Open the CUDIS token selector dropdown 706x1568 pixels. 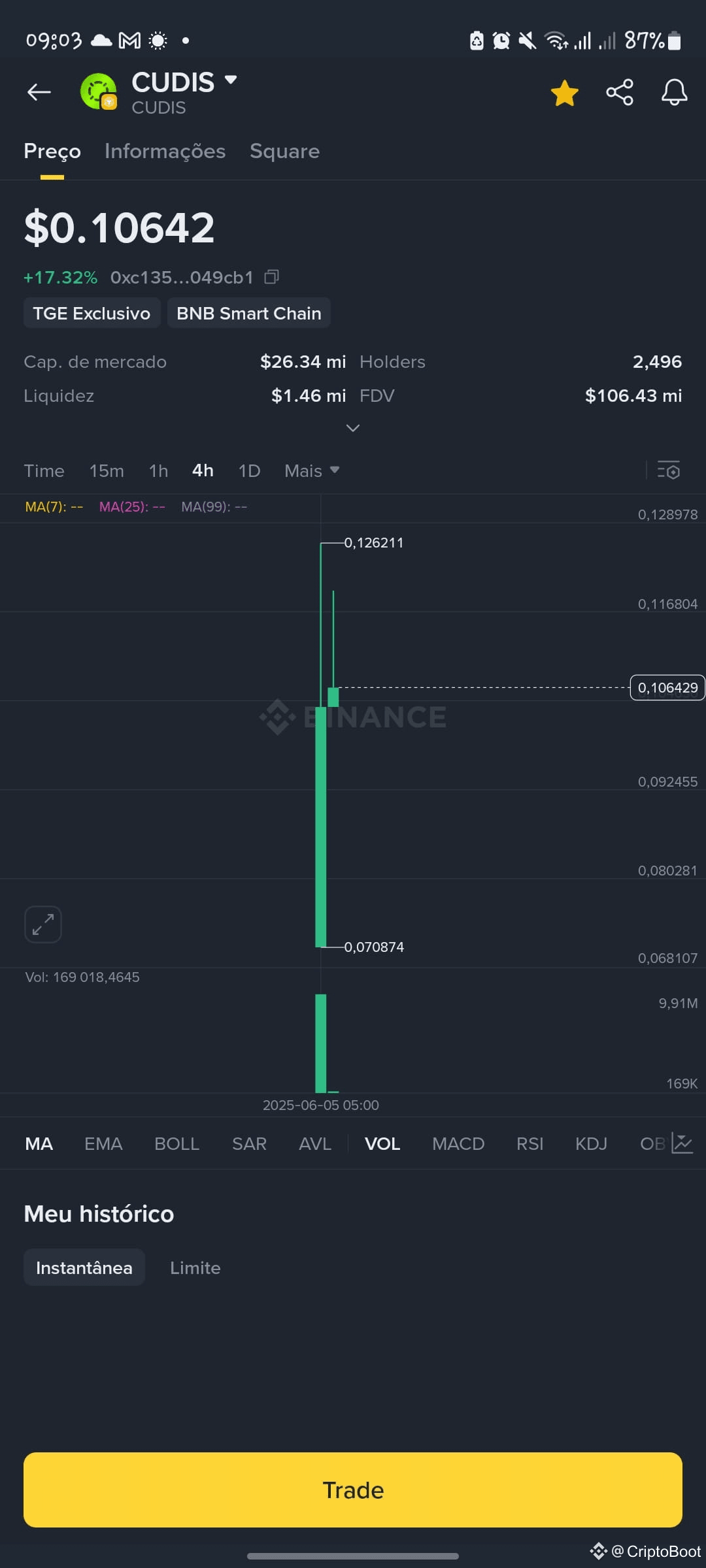(x=230, y=80)
